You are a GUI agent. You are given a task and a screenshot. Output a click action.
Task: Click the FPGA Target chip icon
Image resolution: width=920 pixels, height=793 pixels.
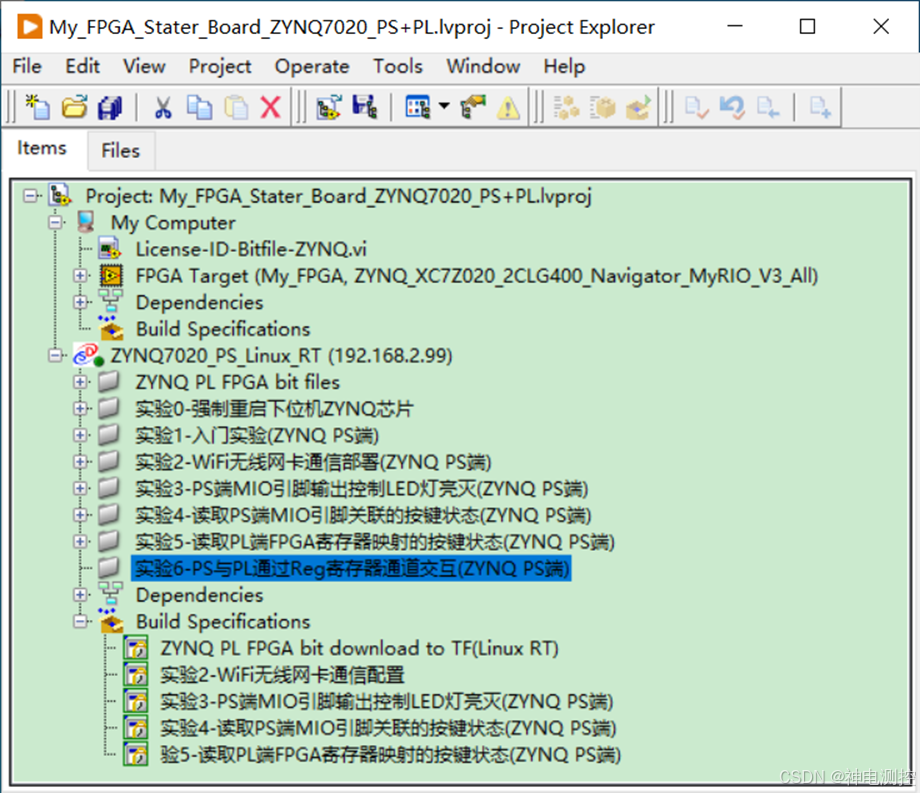(111, 276)
